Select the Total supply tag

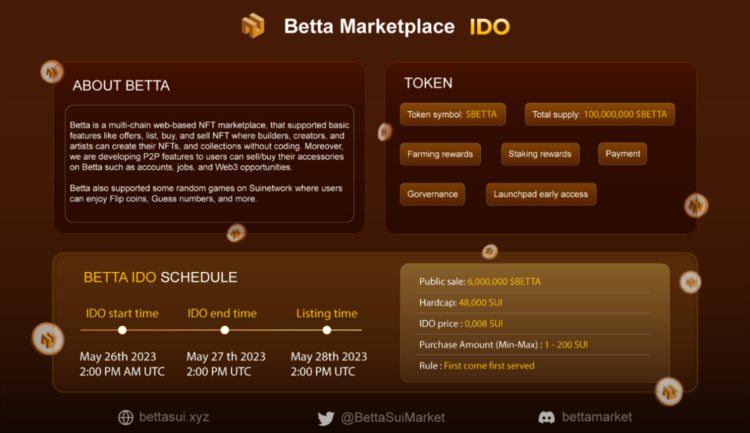tap(599, 114)
